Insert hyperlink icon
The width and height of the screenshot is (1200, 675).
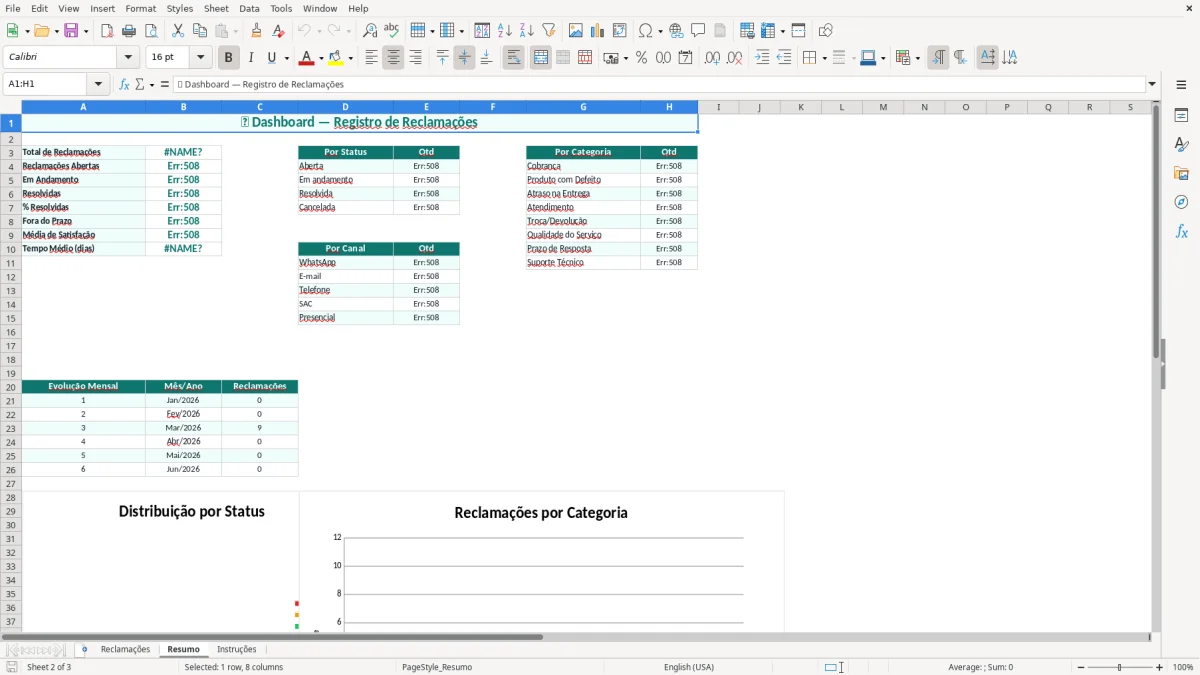click(676, 31)
